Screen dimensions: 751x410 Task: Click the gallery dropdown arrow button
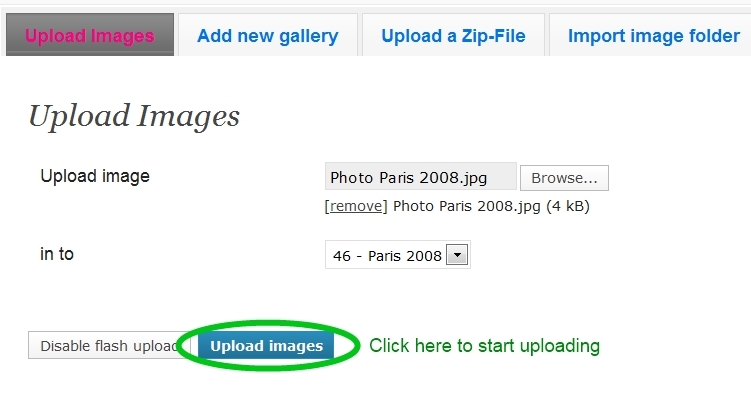point(457,255)
